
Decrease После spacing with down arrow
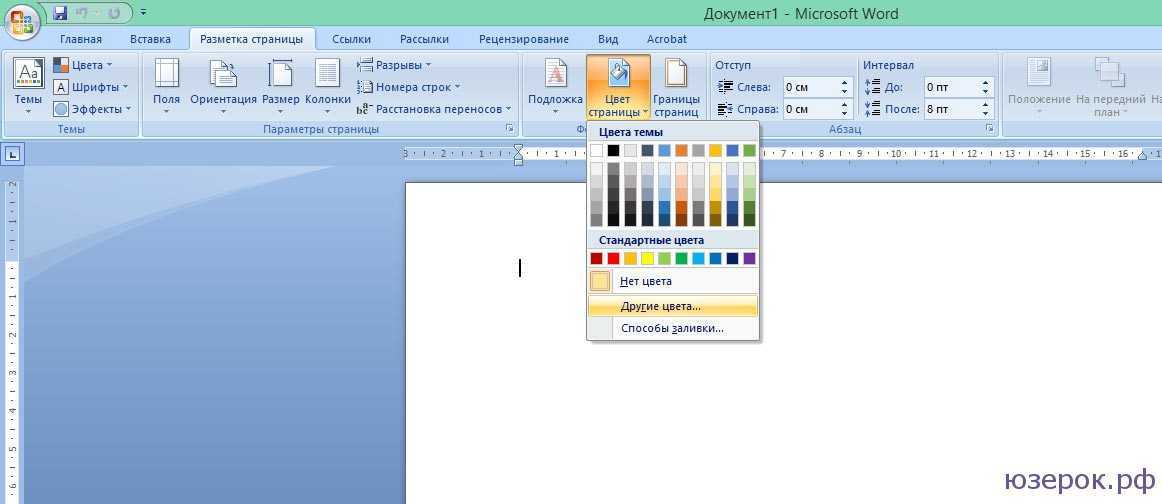986,113
